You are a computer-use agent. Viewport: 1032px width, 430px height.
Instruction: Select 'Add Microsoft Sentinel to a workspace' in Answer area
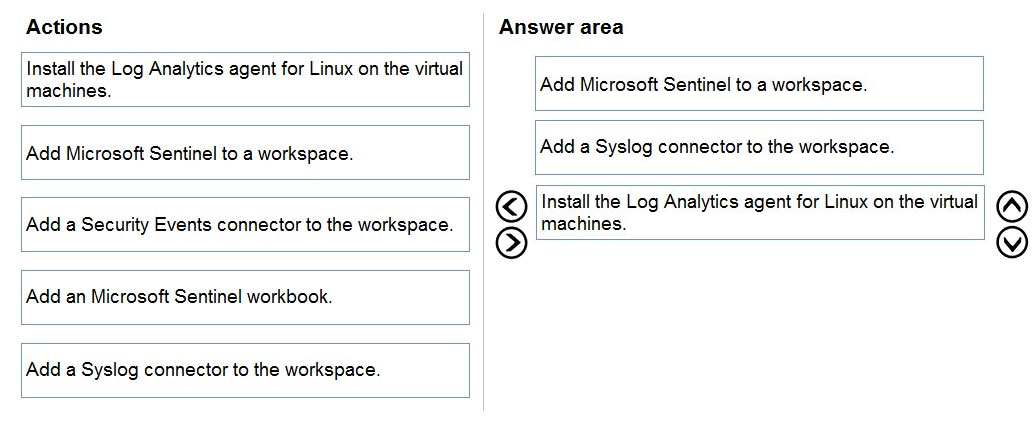[x=760, y=84]
